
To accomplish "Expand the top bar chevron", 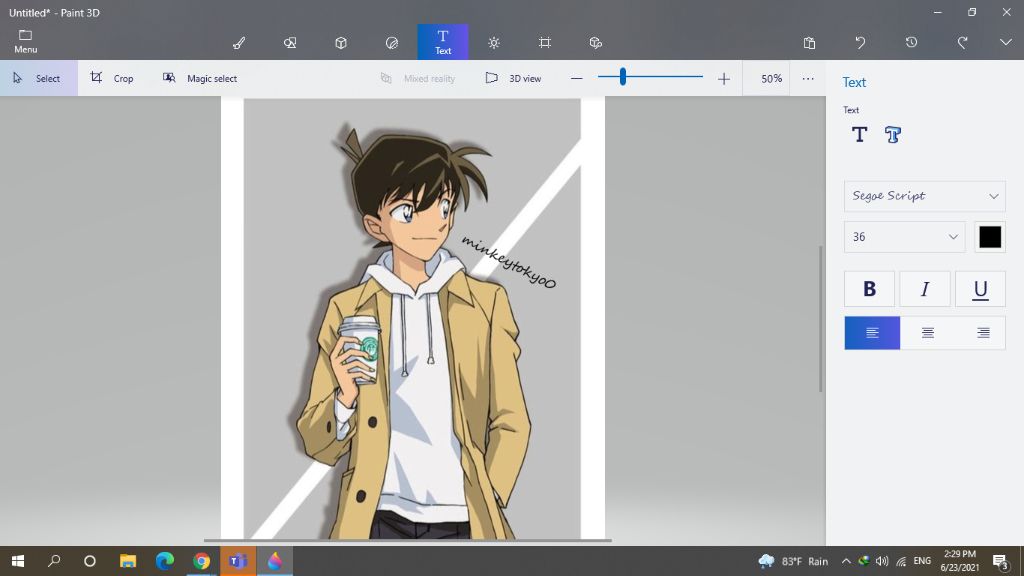I will pos(1006,42).
